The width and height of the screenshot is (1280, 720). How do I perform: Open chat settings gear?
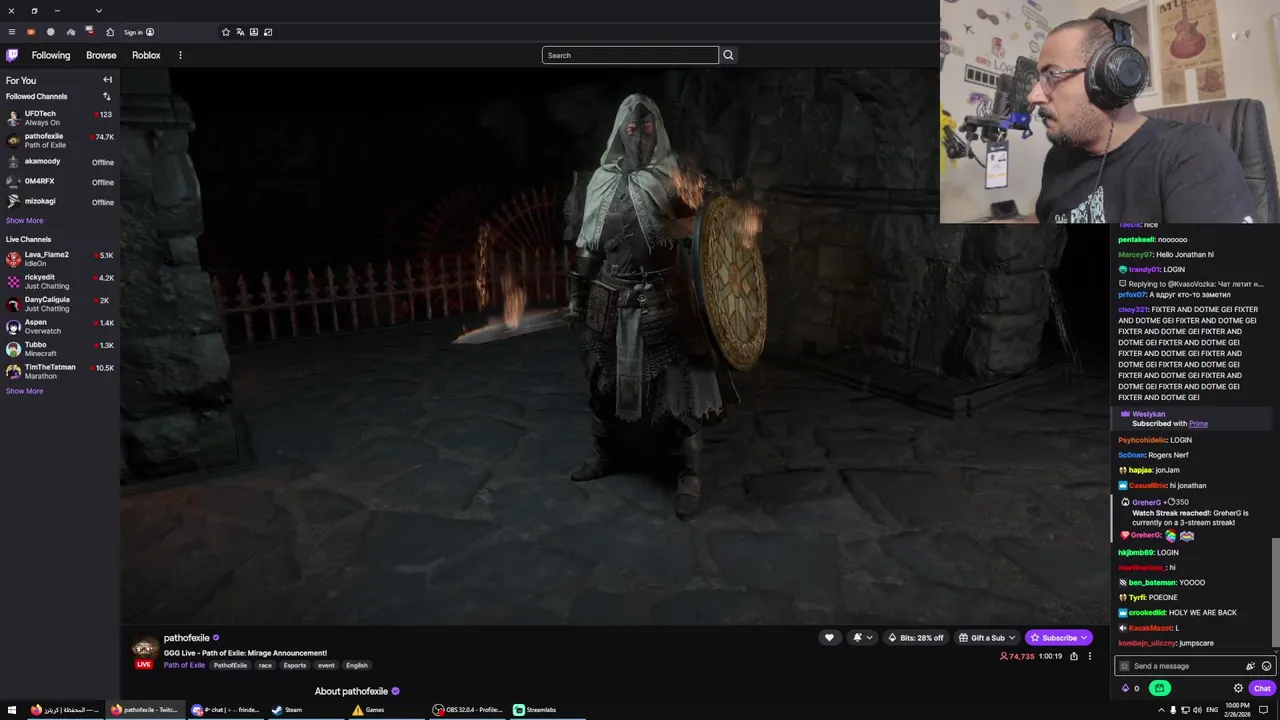pyautogui.click(x=1238, y=688)
